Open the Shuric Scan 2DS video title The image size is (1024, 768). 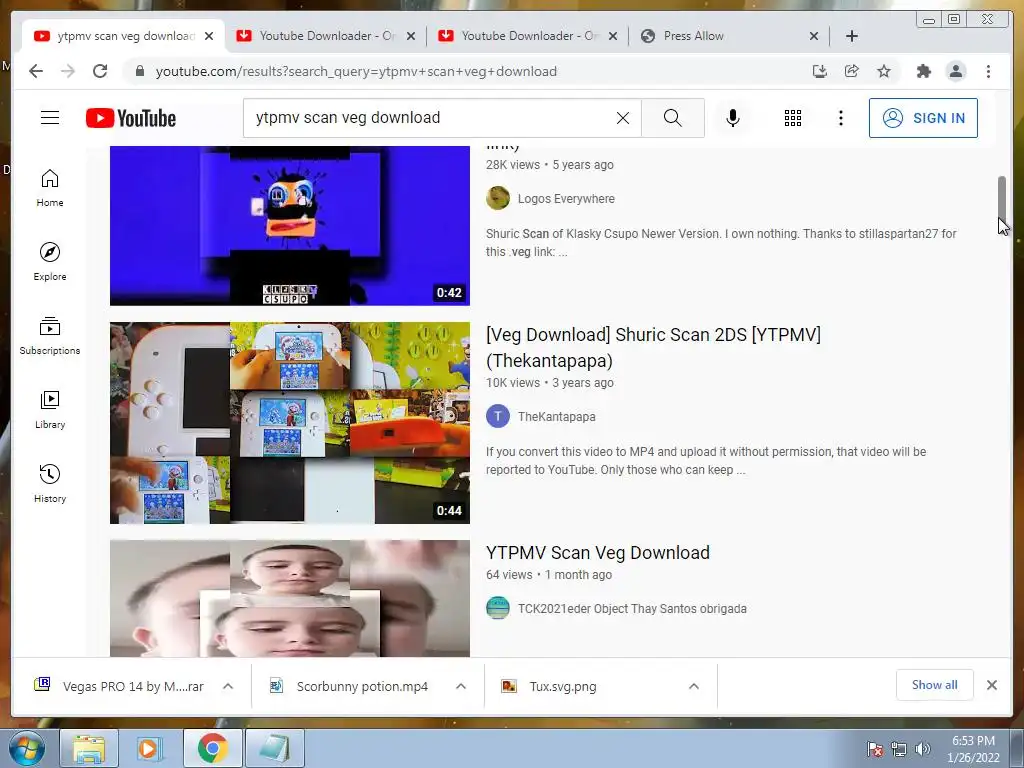coord(653,347)
